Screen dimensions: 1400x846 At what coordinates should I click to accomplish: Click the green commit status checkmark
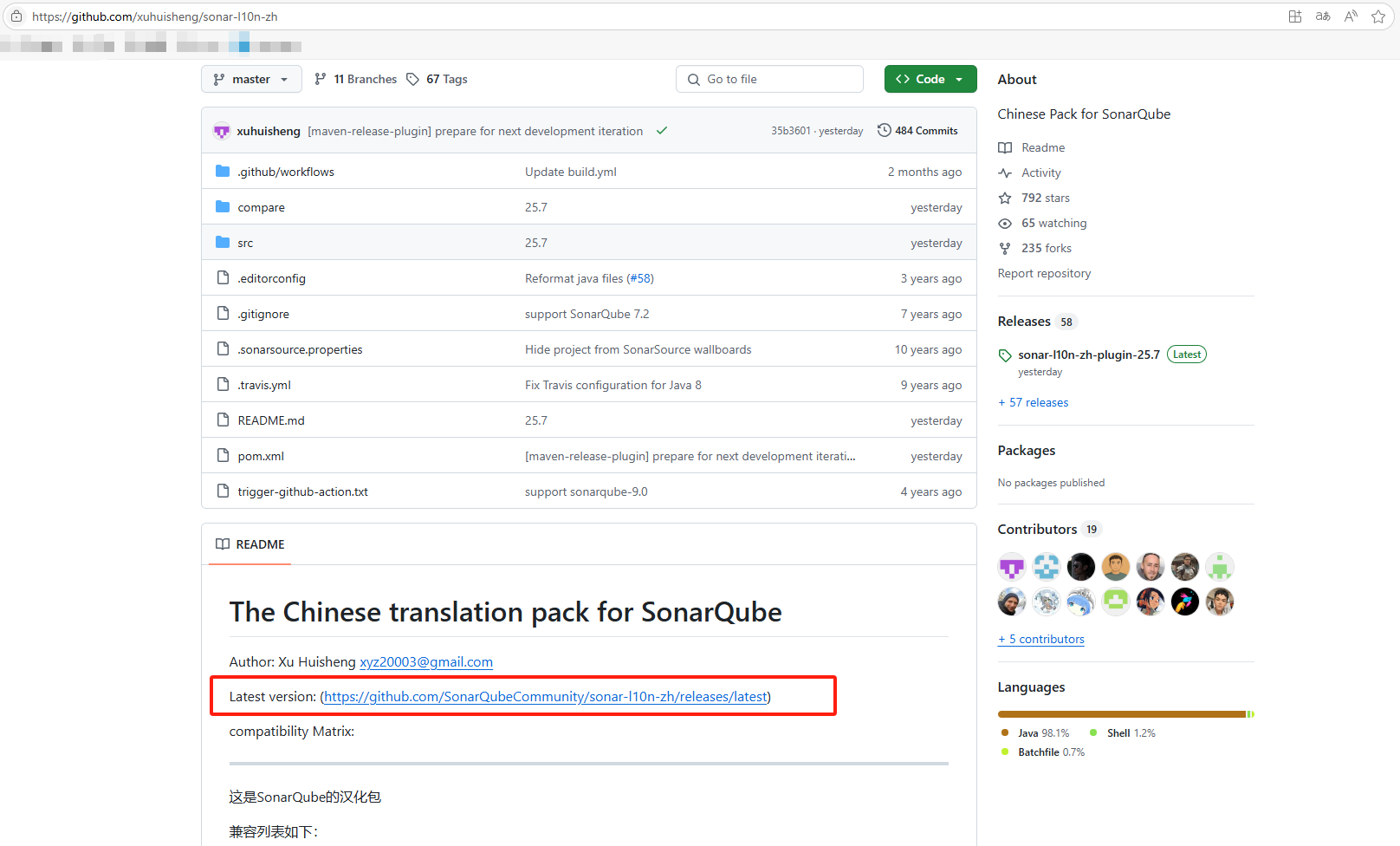pos(662,131)
